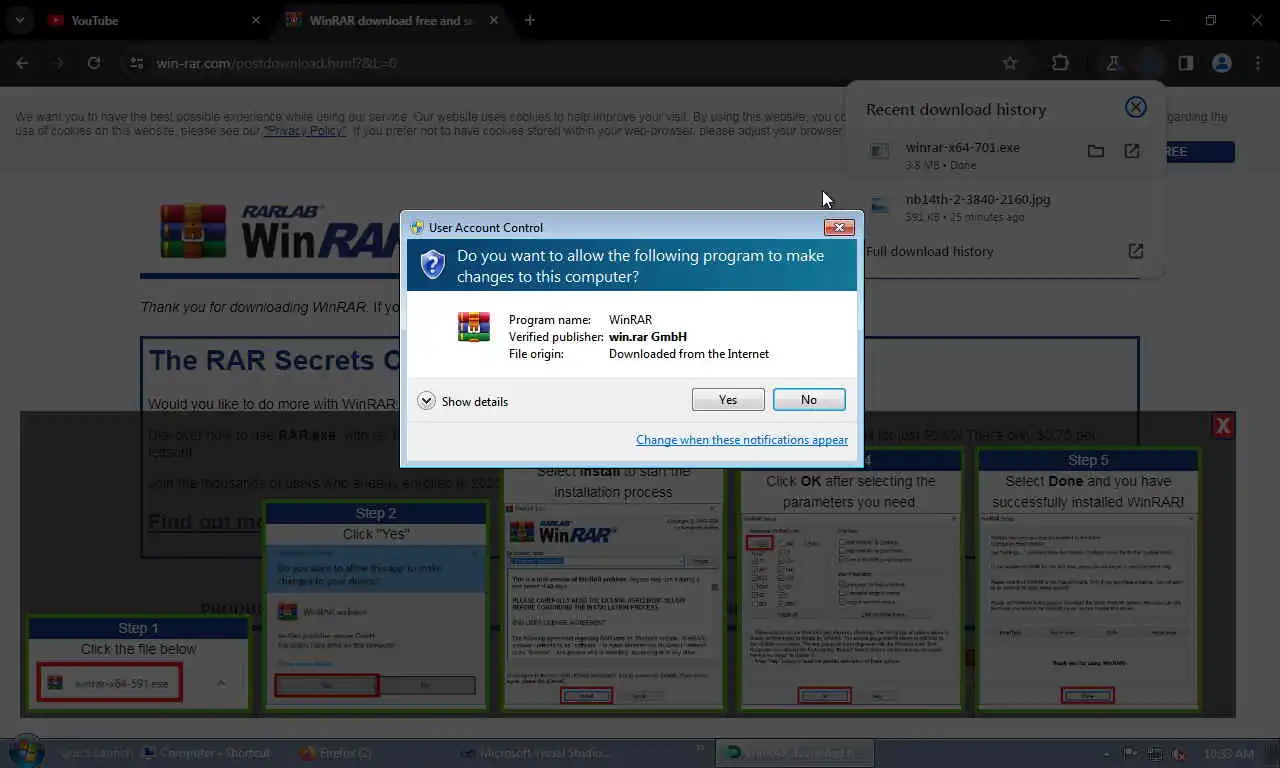Toggle the browser side panel

1186,63
